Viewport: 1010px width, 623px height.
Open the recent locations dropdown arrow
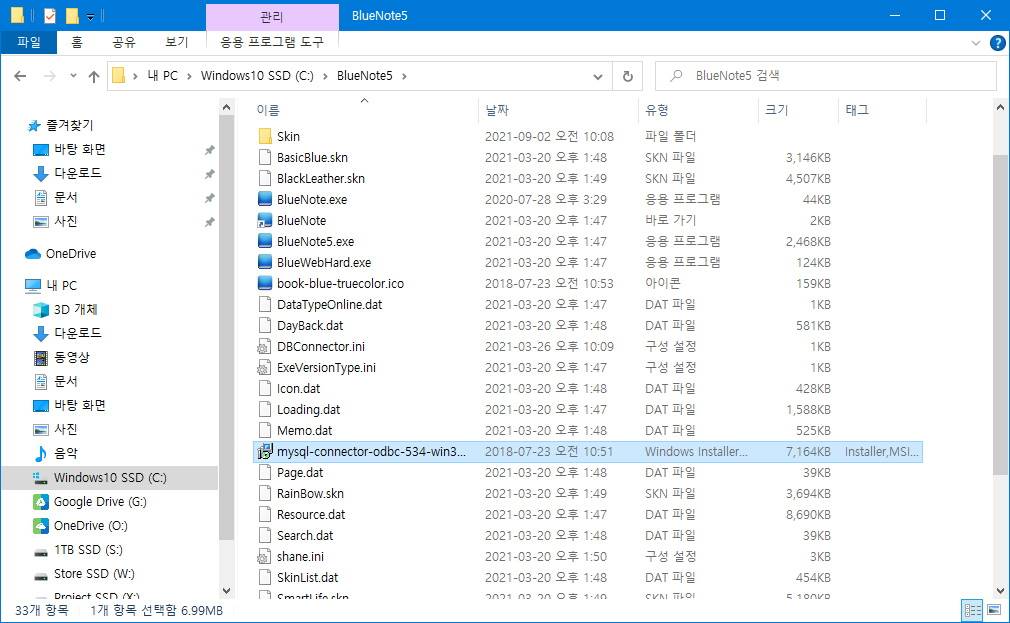pyautogui.click(x=73, y=76)
